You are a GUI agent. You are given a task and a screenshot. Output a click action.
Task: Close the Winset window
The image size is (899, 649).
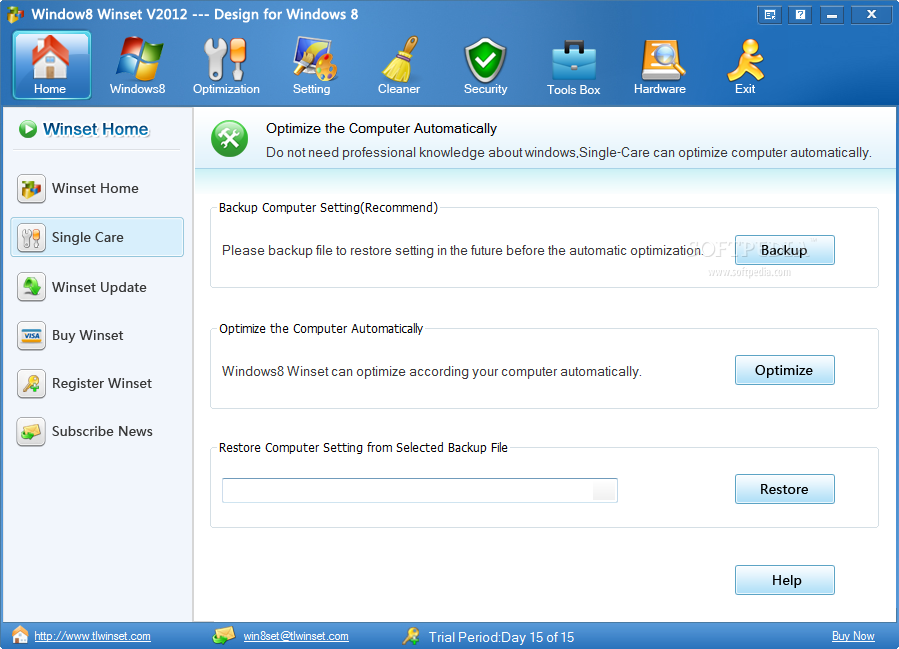[x=871, y=15]
